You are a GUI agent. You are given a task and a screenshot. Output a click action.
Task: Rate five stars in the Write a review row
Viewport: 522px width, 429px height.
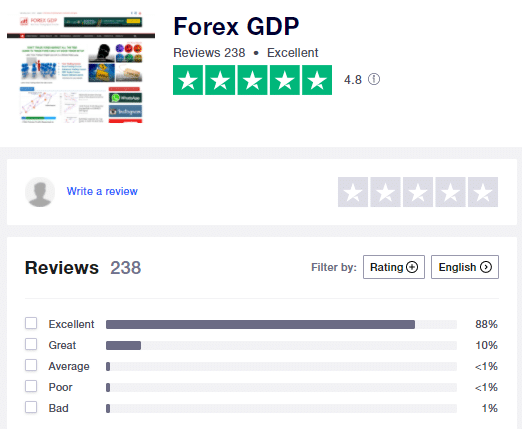click(483, 192)
